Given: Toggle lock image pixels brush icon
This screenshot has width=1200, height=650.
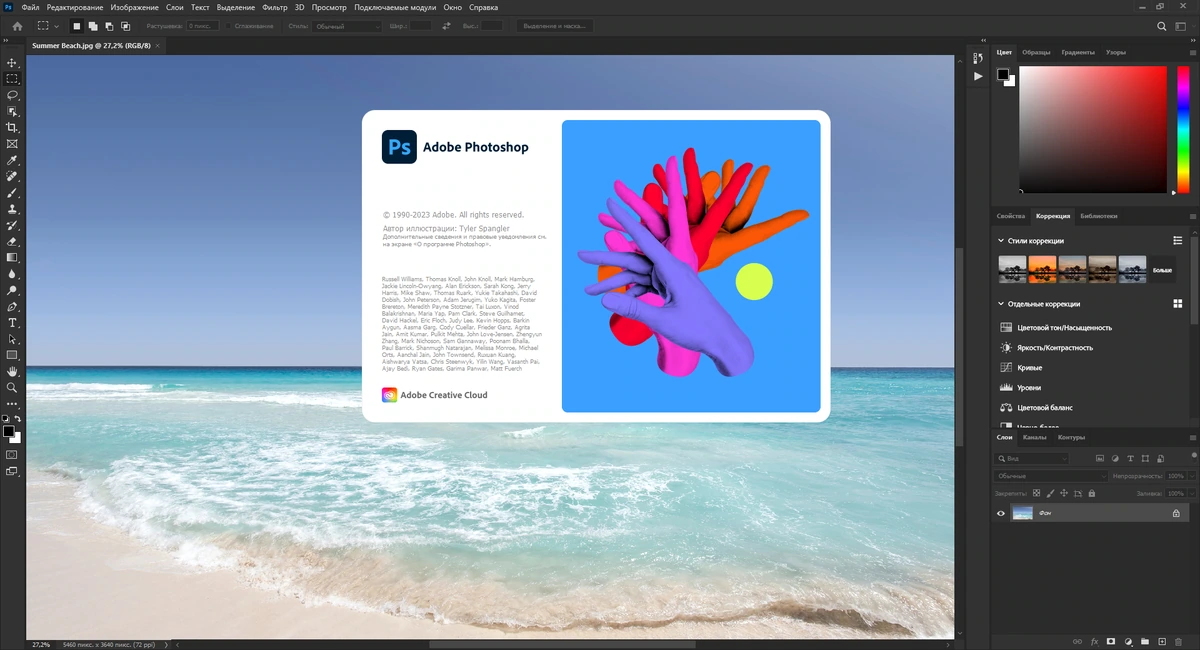Looking at the screenshot, I should pyautogui.click(x=1049, y=493).
